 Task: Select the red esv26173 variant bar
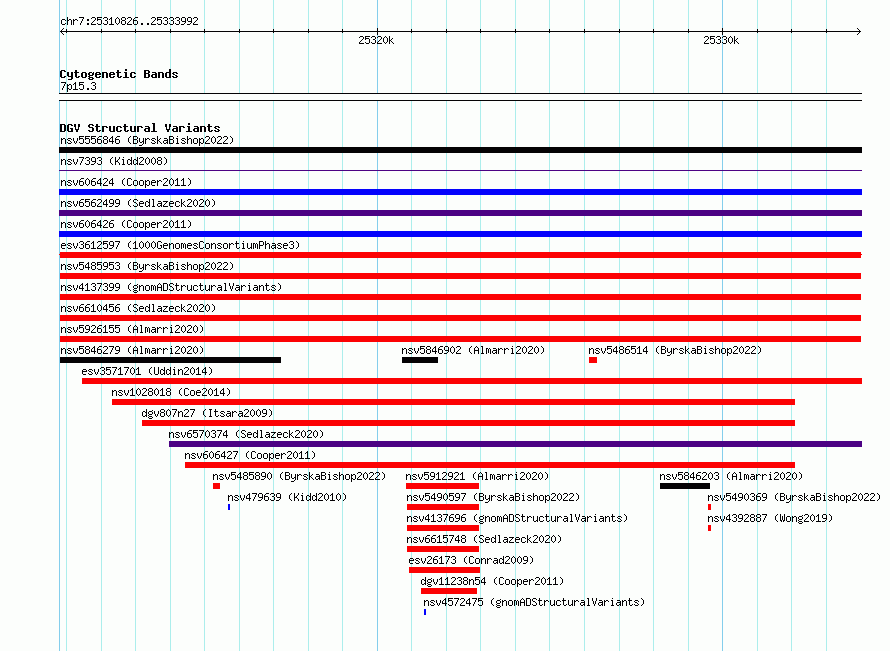[444, 570]
